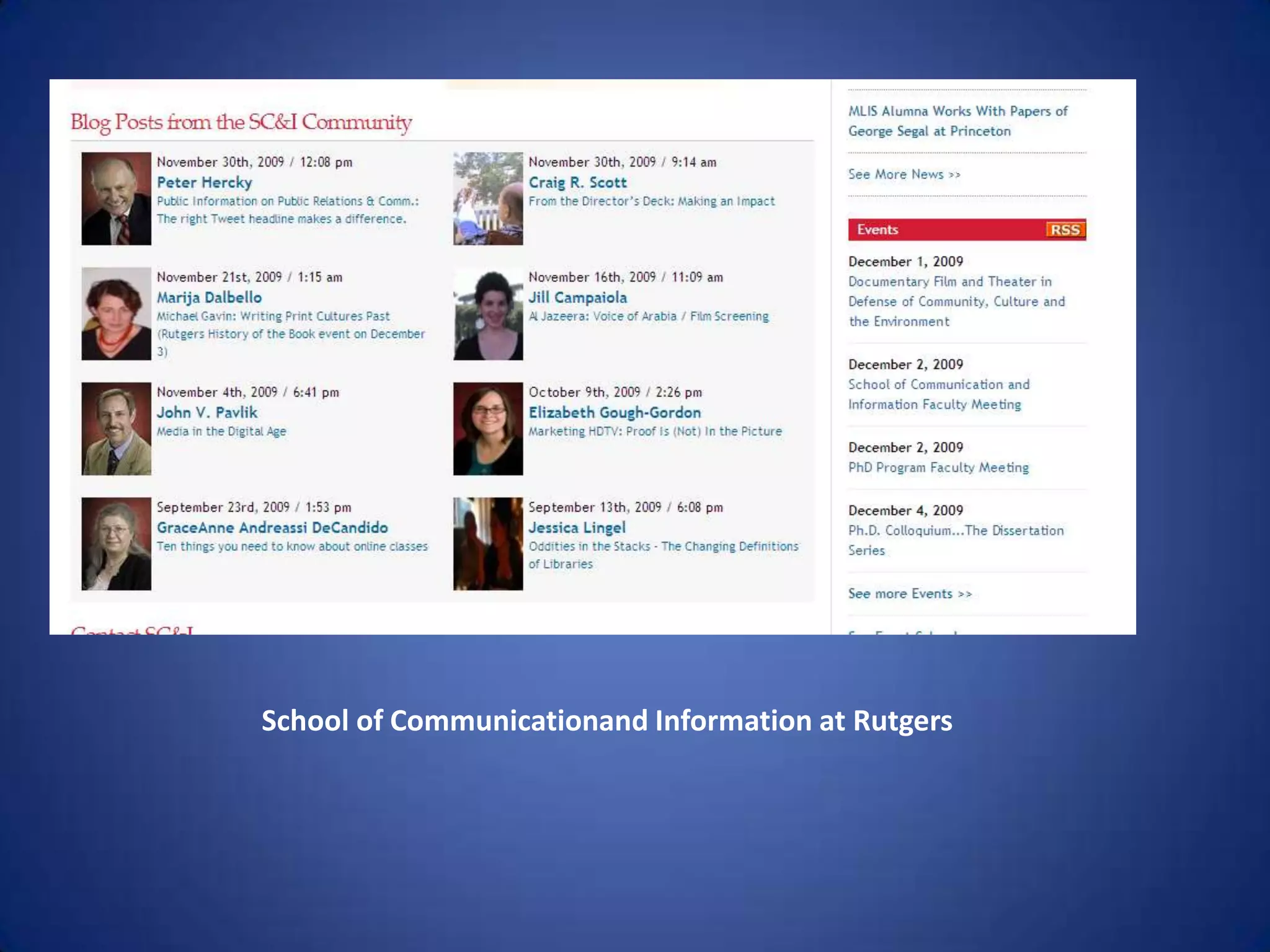This screenshot has width=1270, height=952.
Task: Read the right Tweet headline post
Action: [x=288, y=210]
